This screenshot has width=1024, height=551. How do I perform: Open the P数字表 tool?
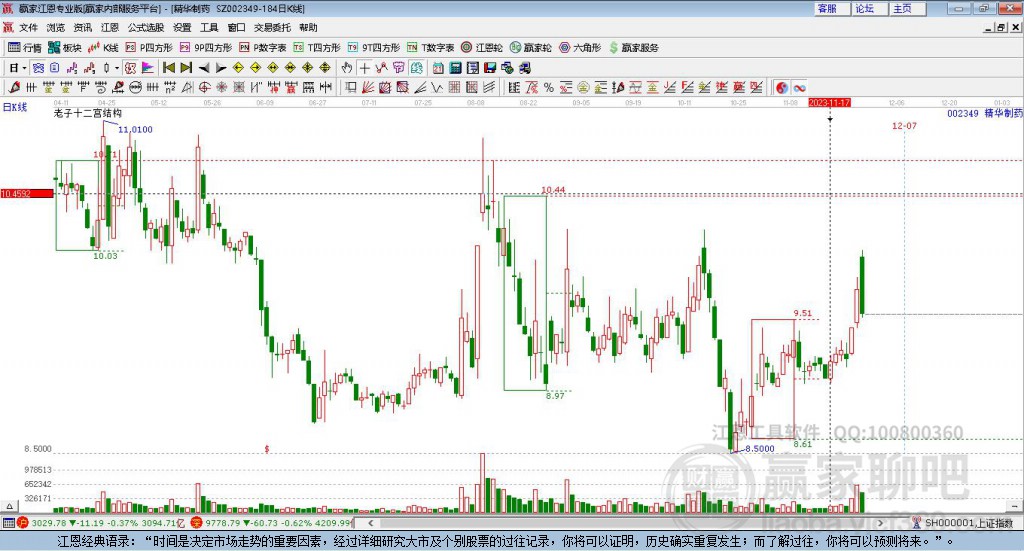[263, 48]
